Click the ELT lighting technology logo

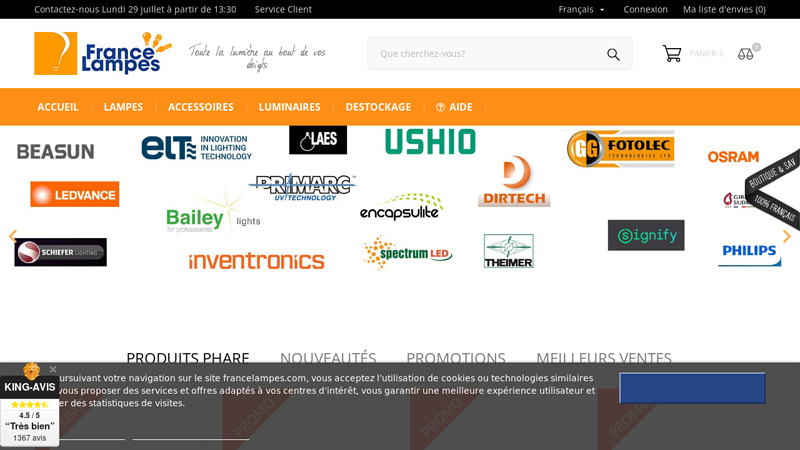(x=196, y=147)
